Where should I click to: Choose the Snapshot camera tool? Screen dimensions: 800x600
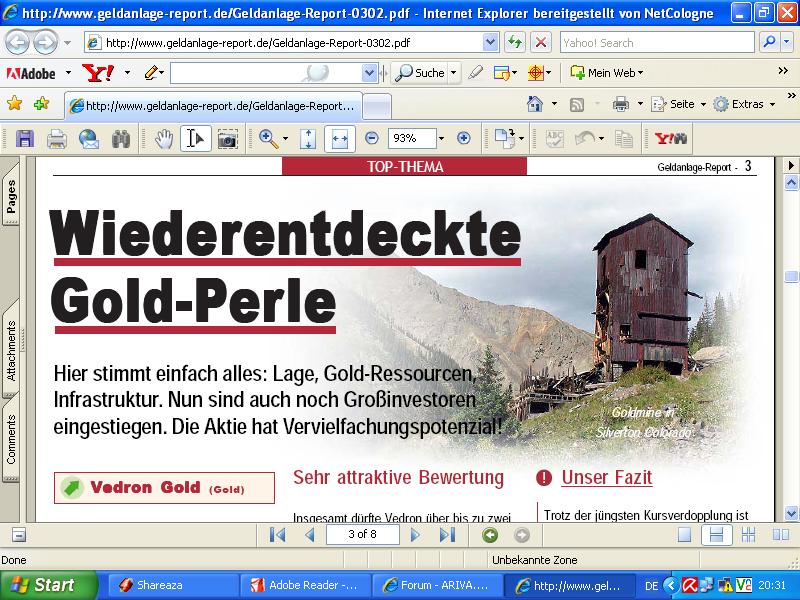pyautogui.click(x=228, y=138)
